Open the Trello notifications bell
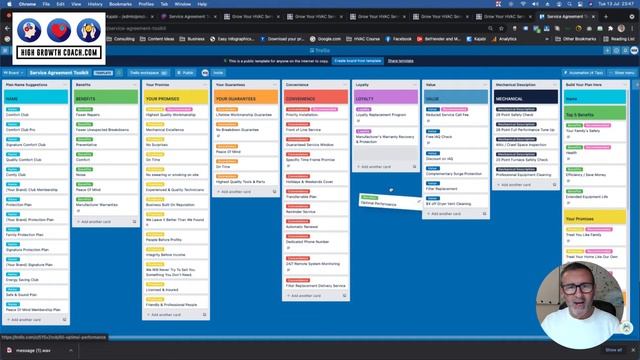This screenshot has width=640, height=360. tap(625, 51)
